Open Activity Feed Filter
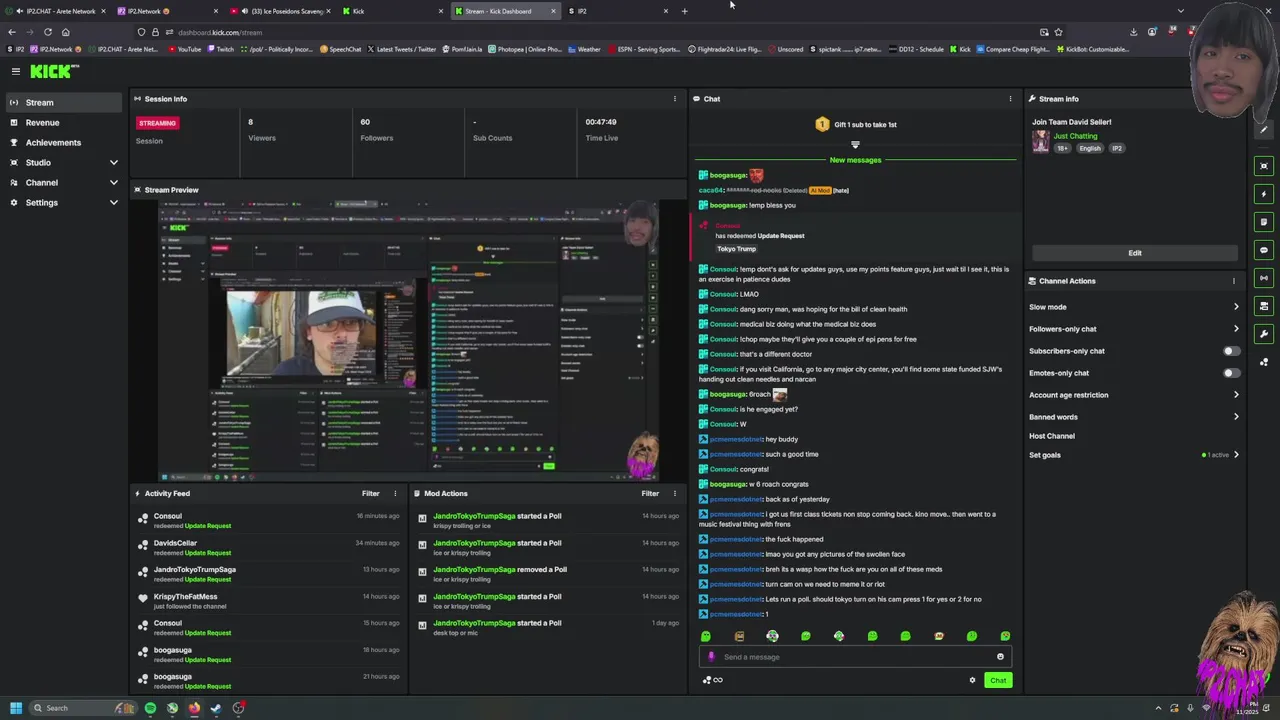 coord(371,493)
